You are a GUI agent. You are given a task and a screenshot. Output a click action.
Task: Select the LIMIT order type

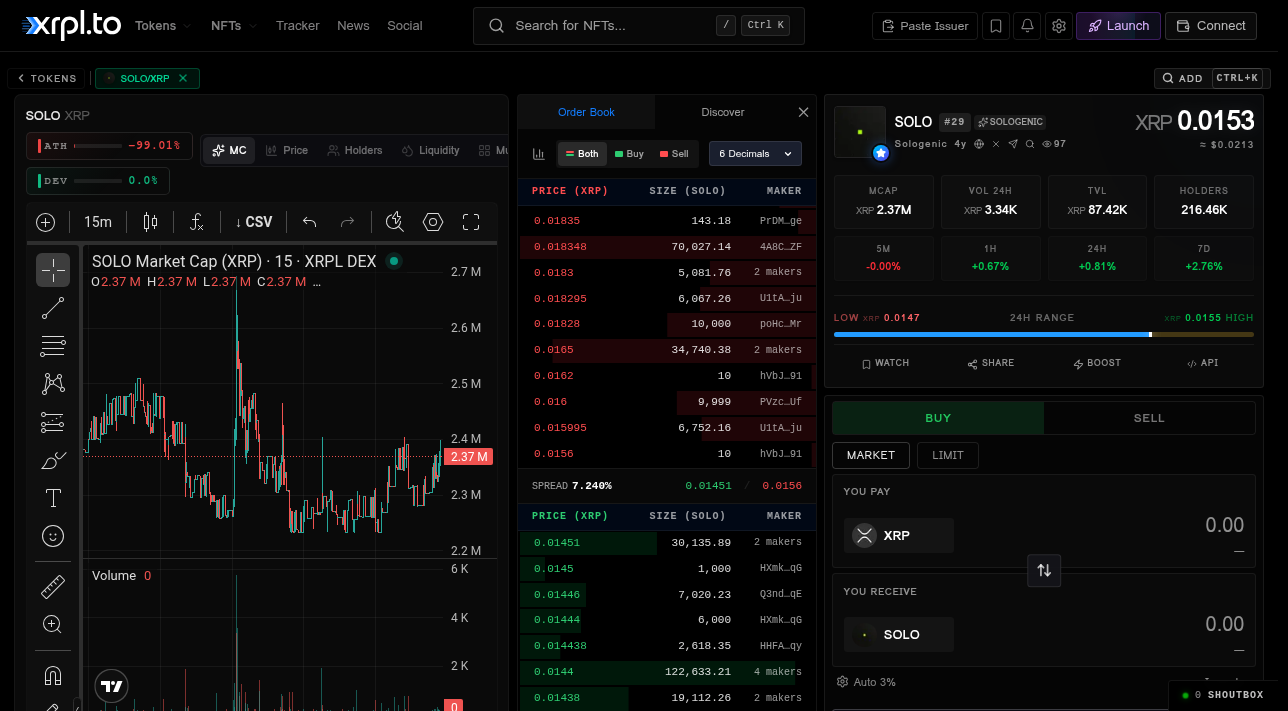[x=948, y=455]
